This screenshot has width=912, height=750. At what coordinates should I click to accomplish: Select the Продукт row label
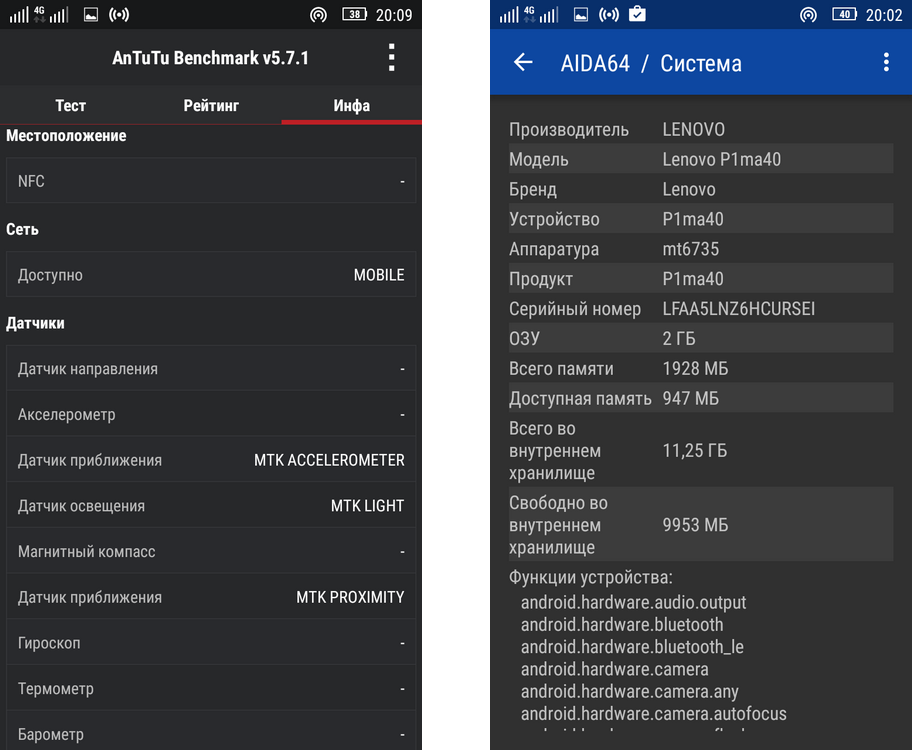[x=541, y=279]
